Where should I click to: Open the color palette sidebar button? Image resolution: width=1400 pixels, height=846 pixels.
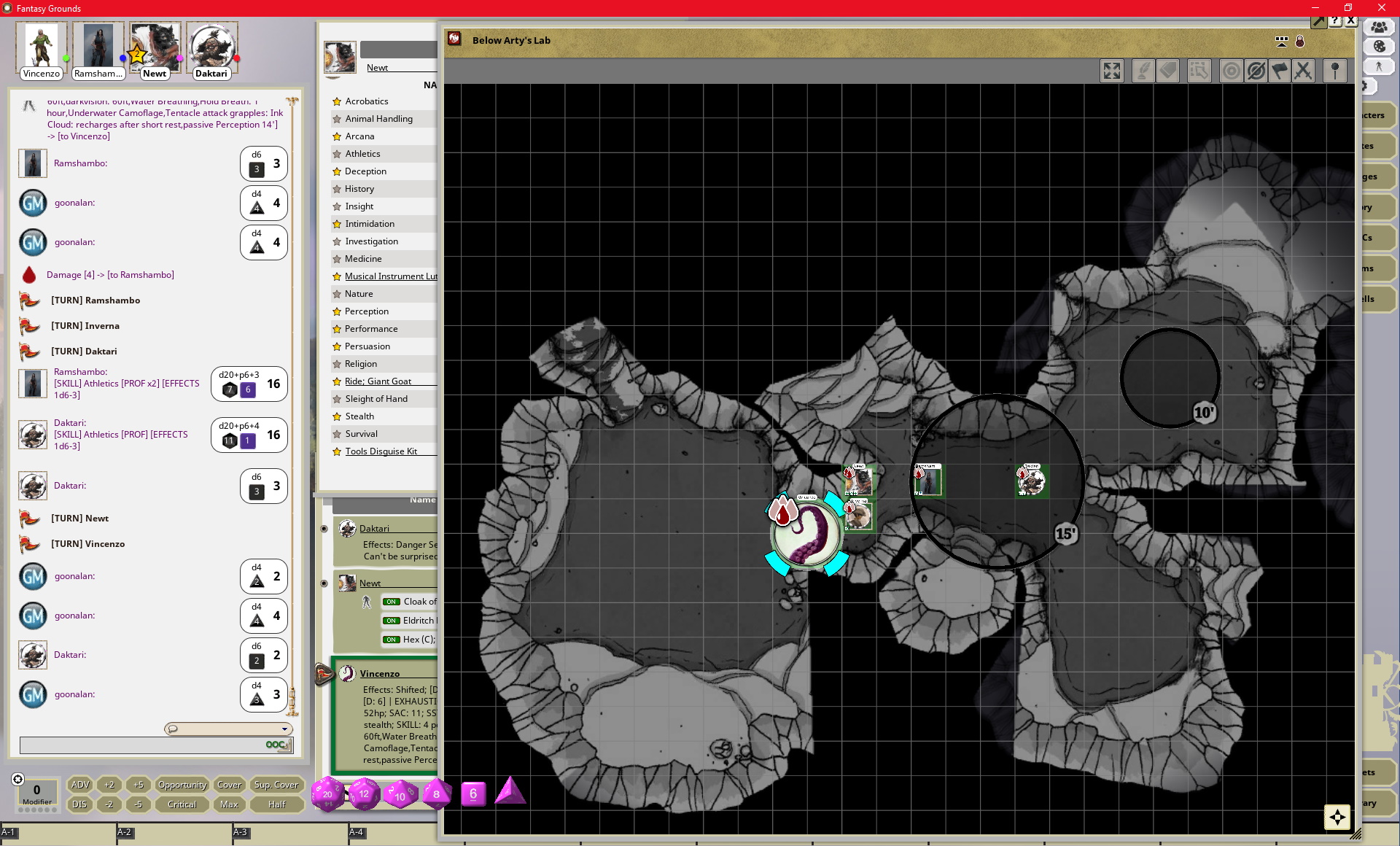pos(1379,46)
